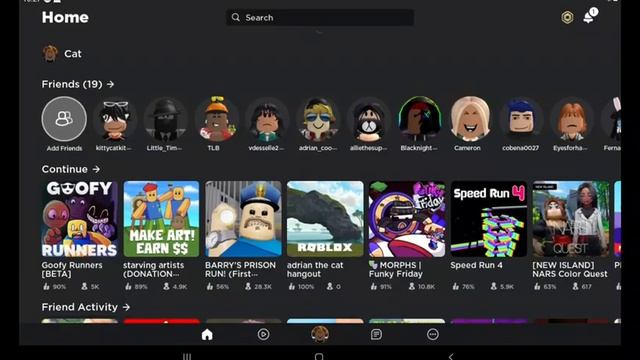640x360 pixels.
Task: Open friend adrian_coo avatar
Action: point(318,119)
